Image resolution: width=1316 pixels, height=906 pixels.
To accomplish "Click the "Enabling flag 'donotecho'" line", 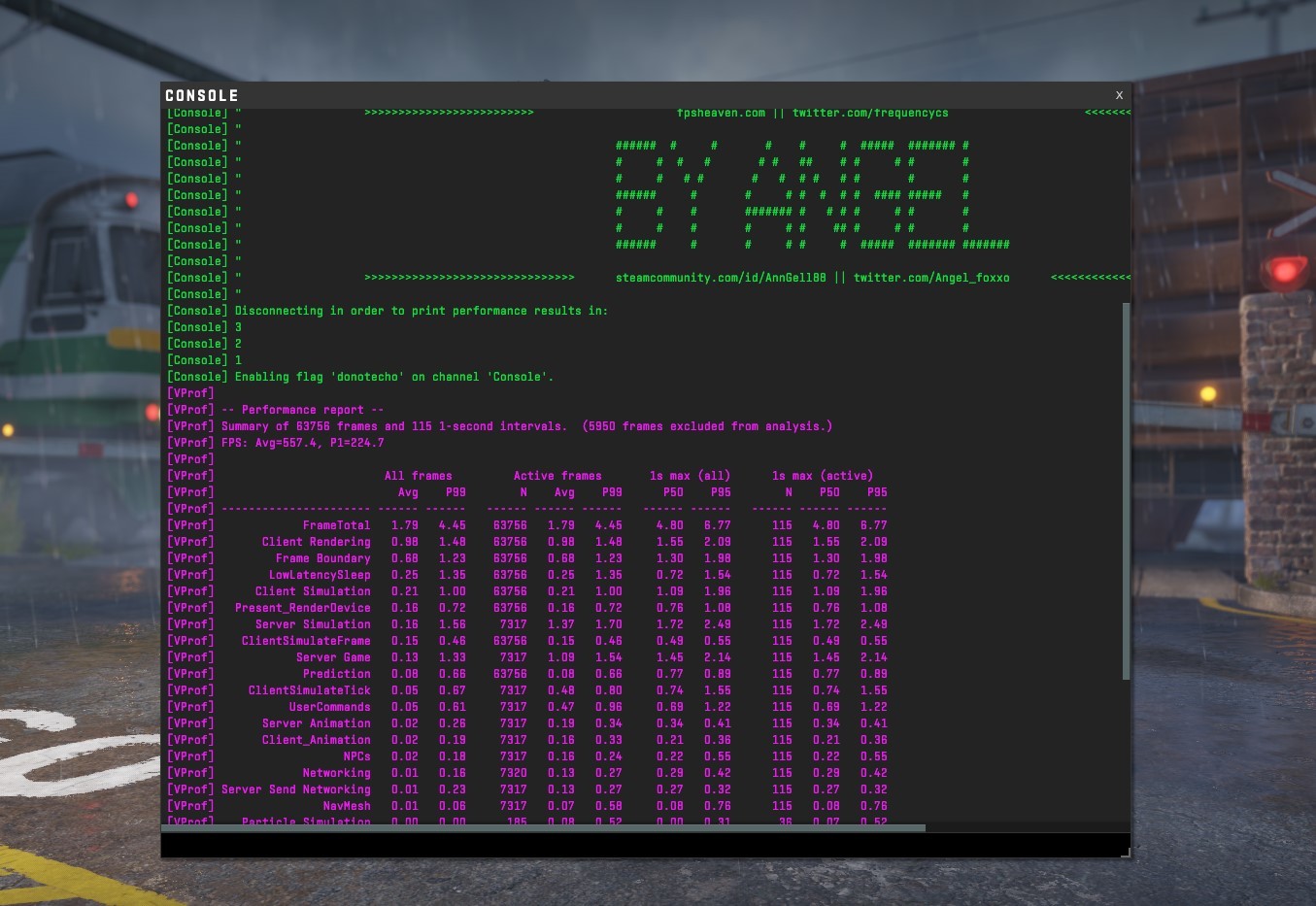I will click(x=360, y=377).
